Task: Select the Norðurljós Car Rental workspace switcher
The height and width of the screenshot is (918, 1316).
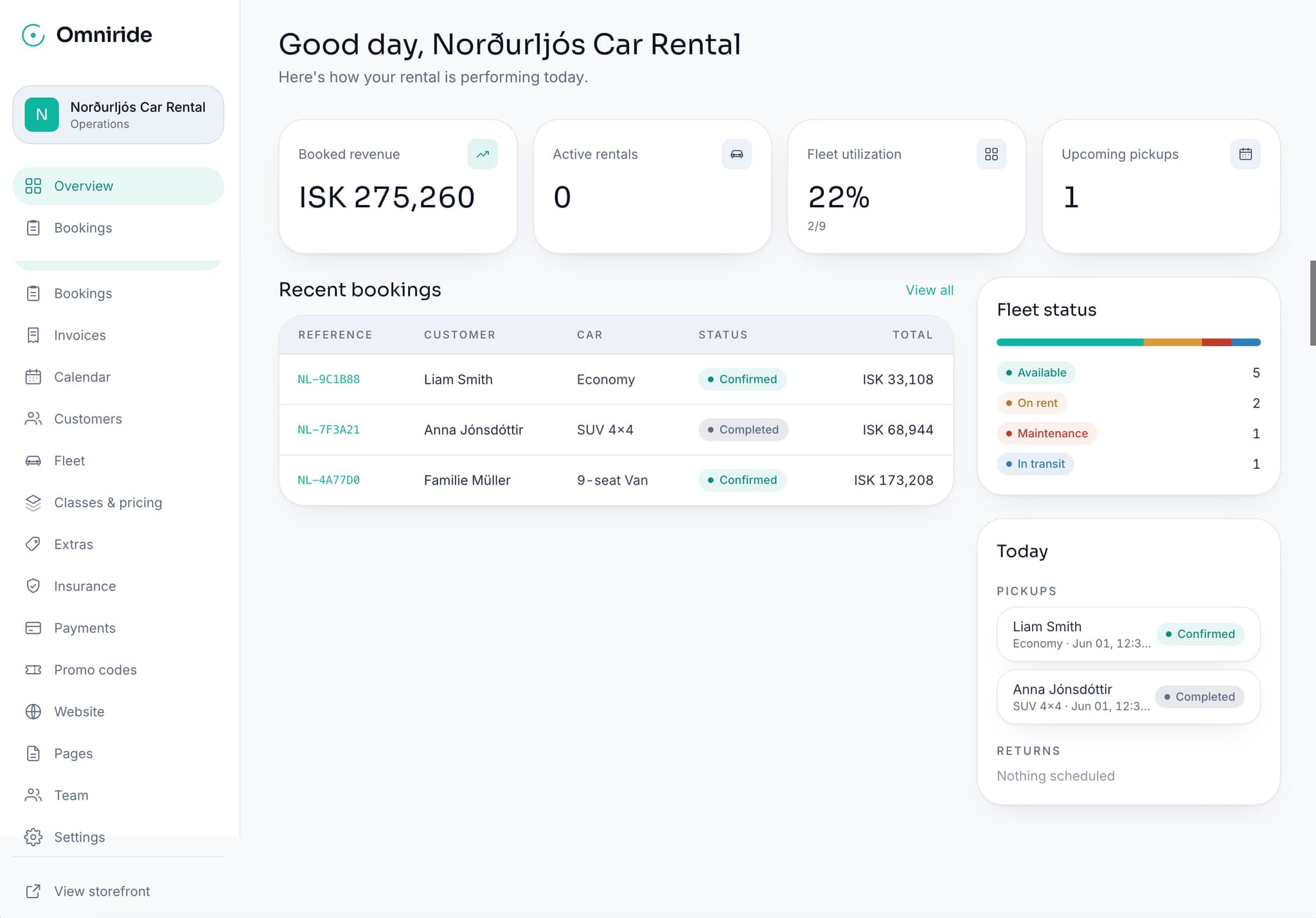Action: pos(118,114)
